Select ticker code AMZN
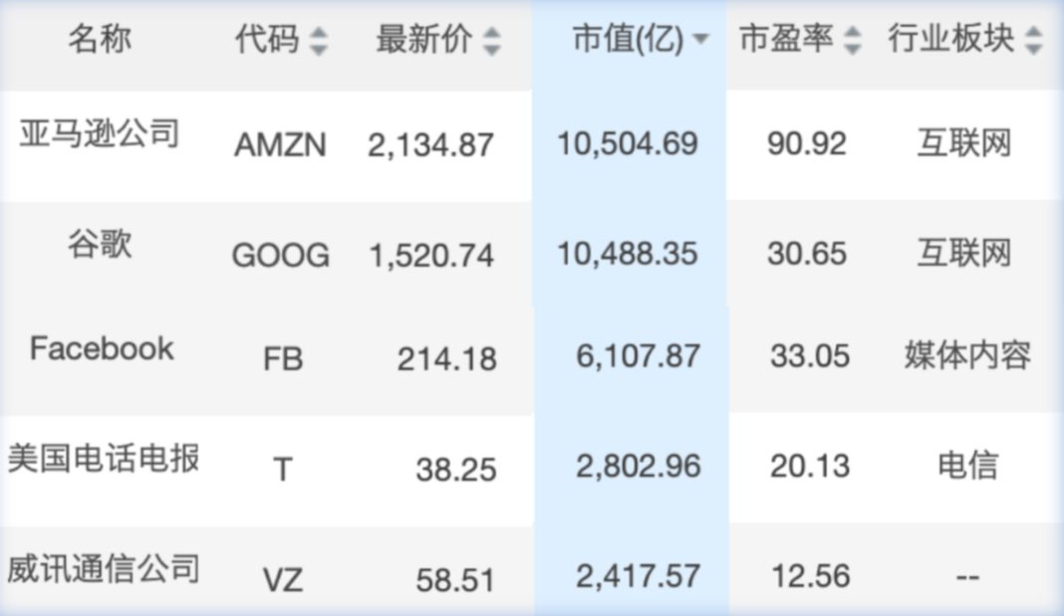Screen dimensions: 1064x616 (x=280, y=145)
